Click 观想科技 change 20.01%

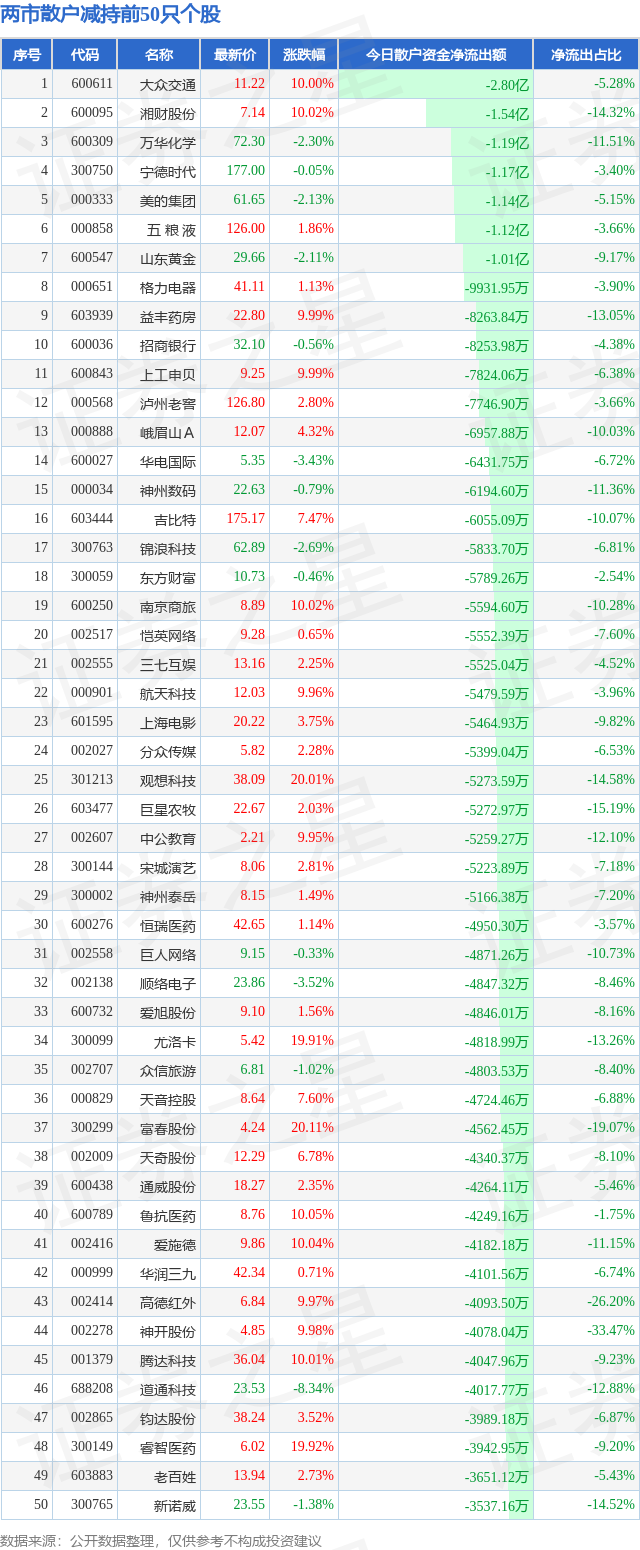(x=310, y=780)
